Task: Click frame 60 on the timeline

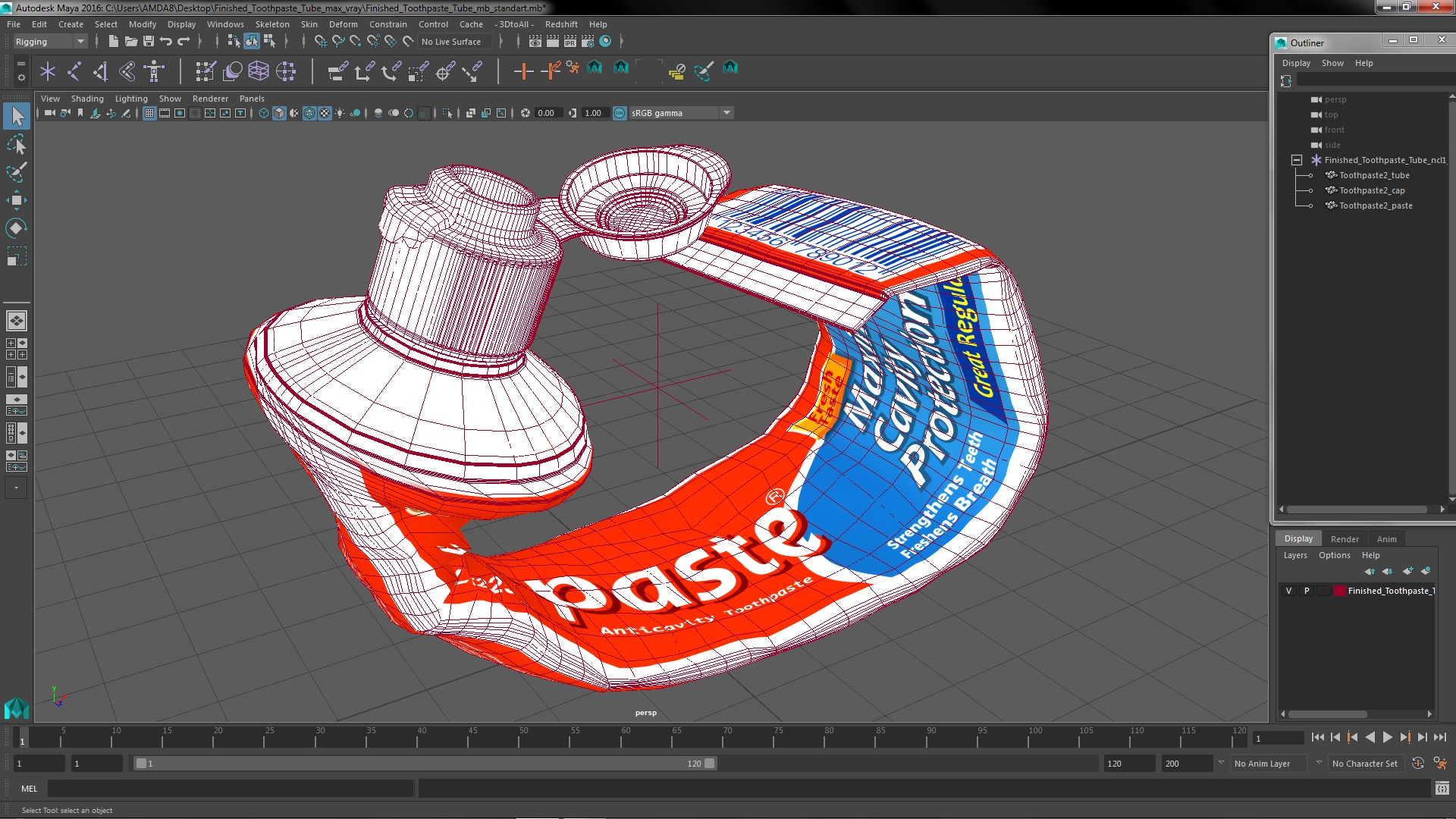Action: tap(626, 738)
